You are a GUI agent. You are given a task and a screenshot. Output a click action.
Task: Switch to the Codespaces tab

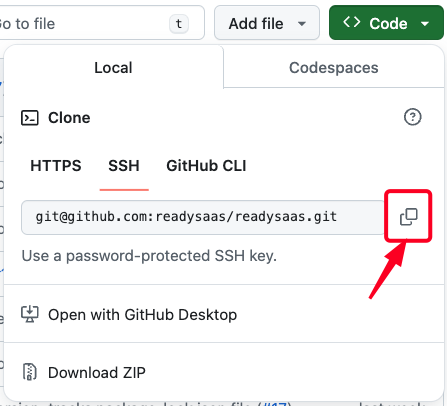[x=334, y=68]
